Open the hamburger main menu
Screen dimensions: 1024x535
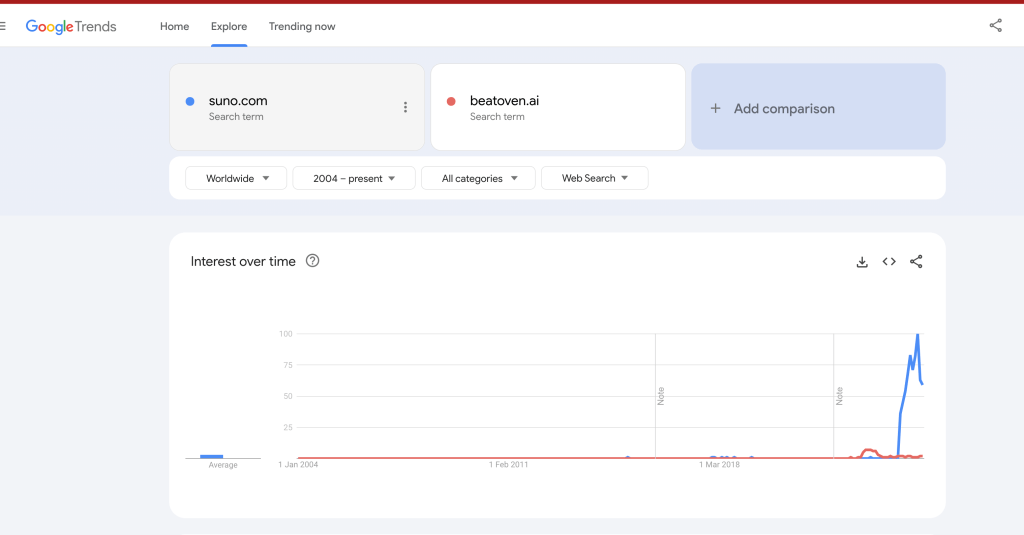click(x=2, y=26)
